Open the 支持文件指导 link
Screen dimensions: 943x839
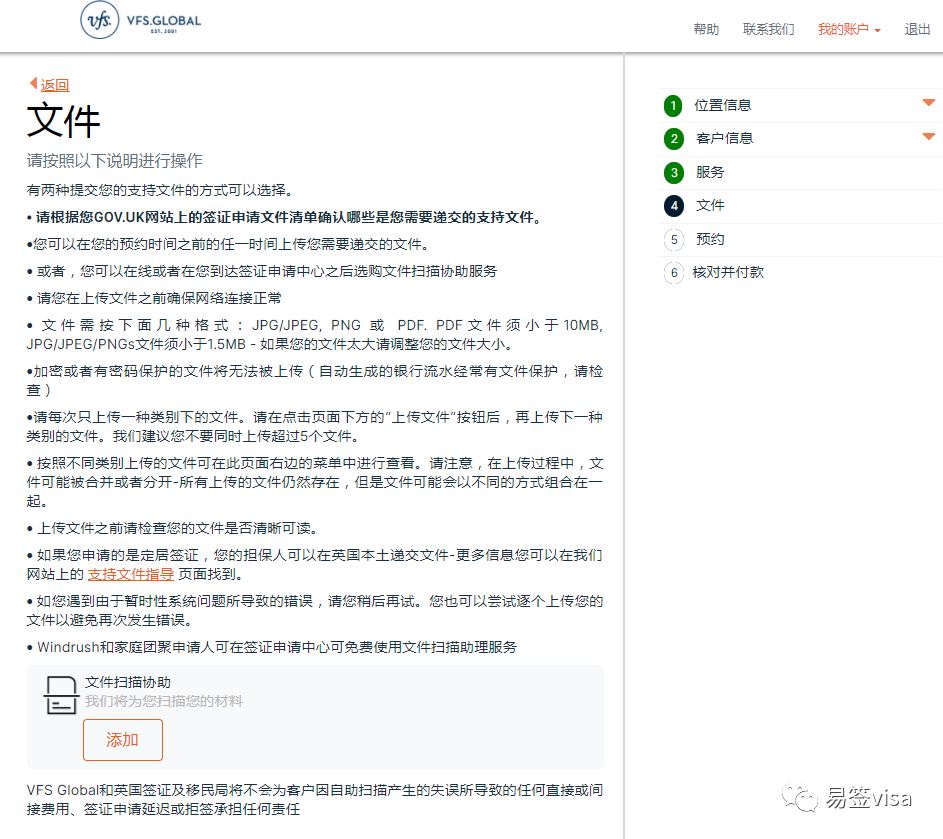point(131,574)
